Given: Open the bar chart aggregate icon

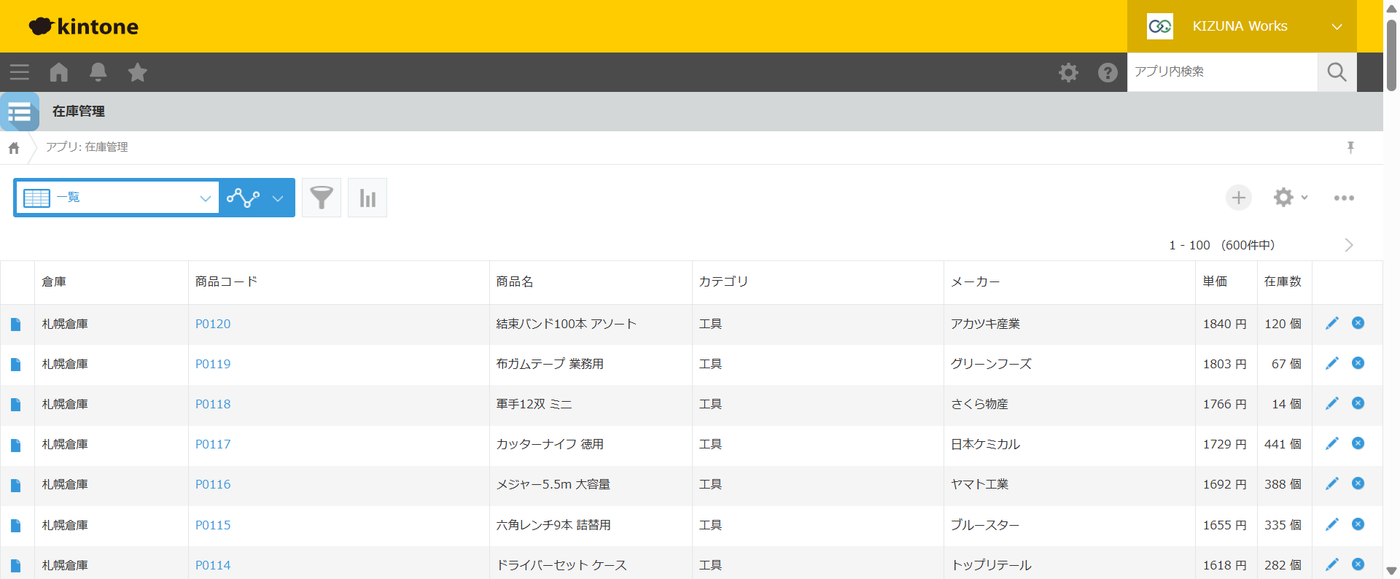Looking at the screenshot, I should pyautogui.click(x=368, y=198).
